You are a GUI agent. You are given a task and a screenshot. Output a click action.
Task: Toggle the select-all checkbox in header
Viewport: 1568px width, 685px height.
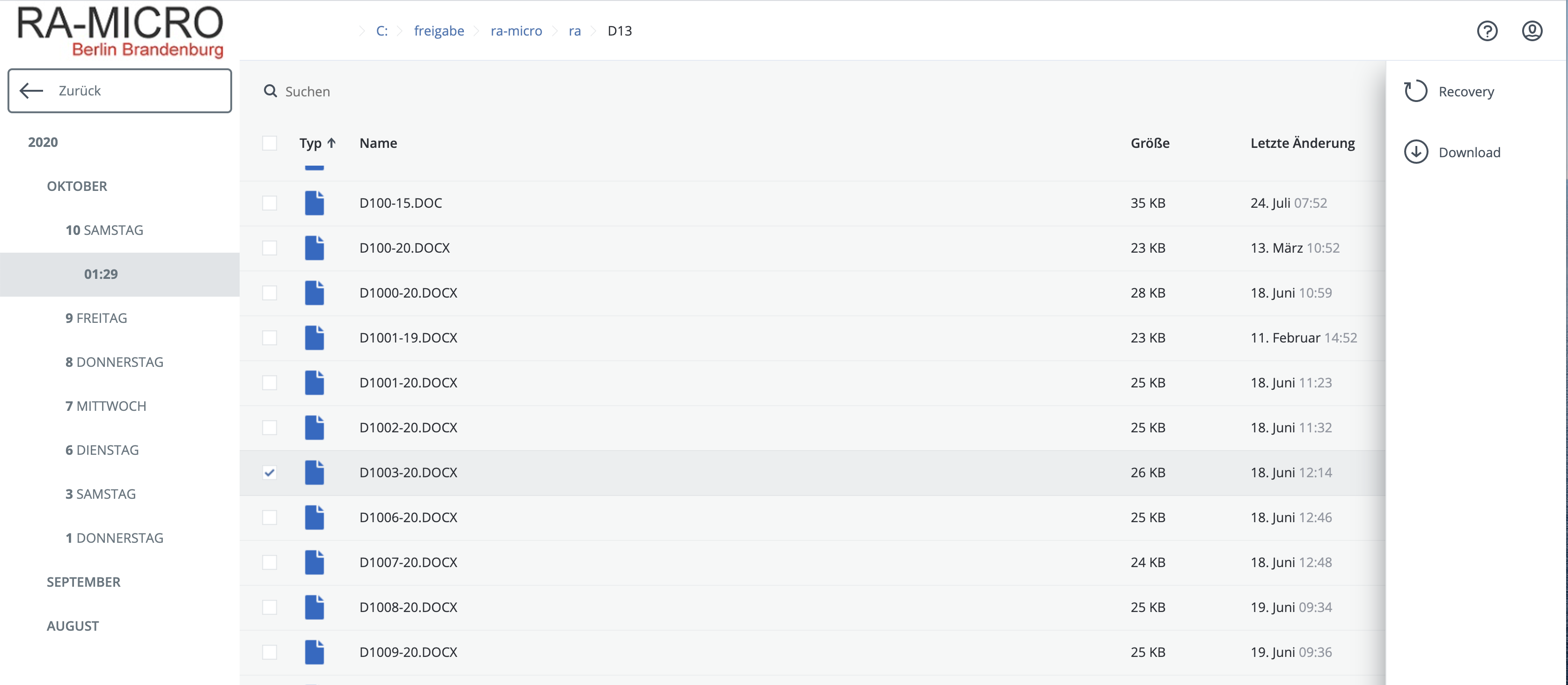coord(270,143)
